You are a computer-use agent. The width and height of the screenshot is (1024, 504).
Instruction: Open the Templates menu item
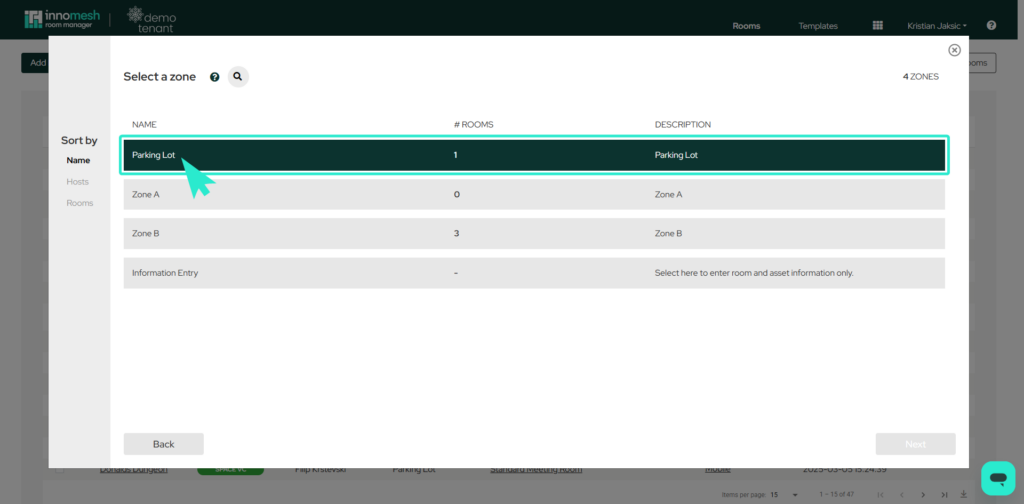[x=817, y=25]
